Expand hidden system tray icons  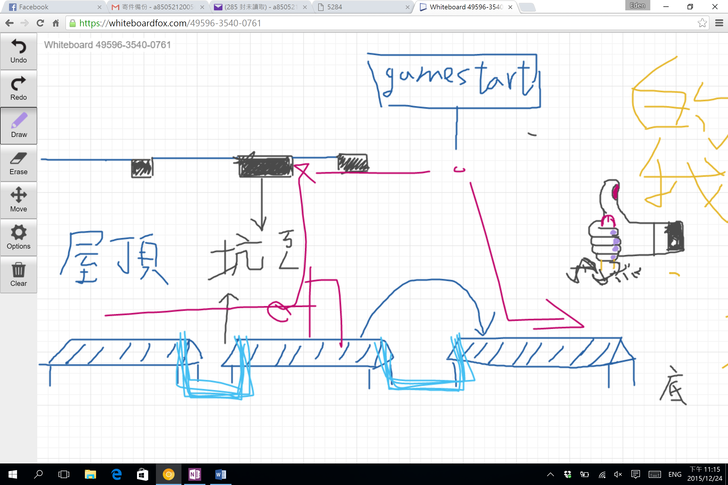551,474
